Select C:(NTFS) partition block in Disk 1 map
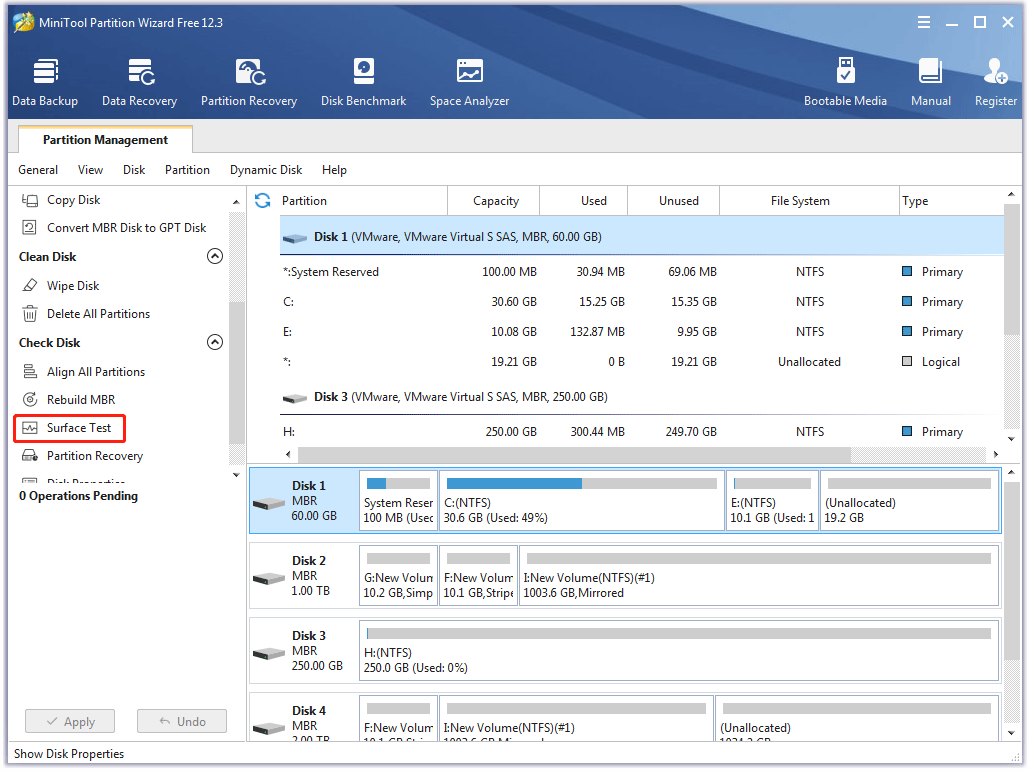1029x771 pixels. tap(581, 501)
